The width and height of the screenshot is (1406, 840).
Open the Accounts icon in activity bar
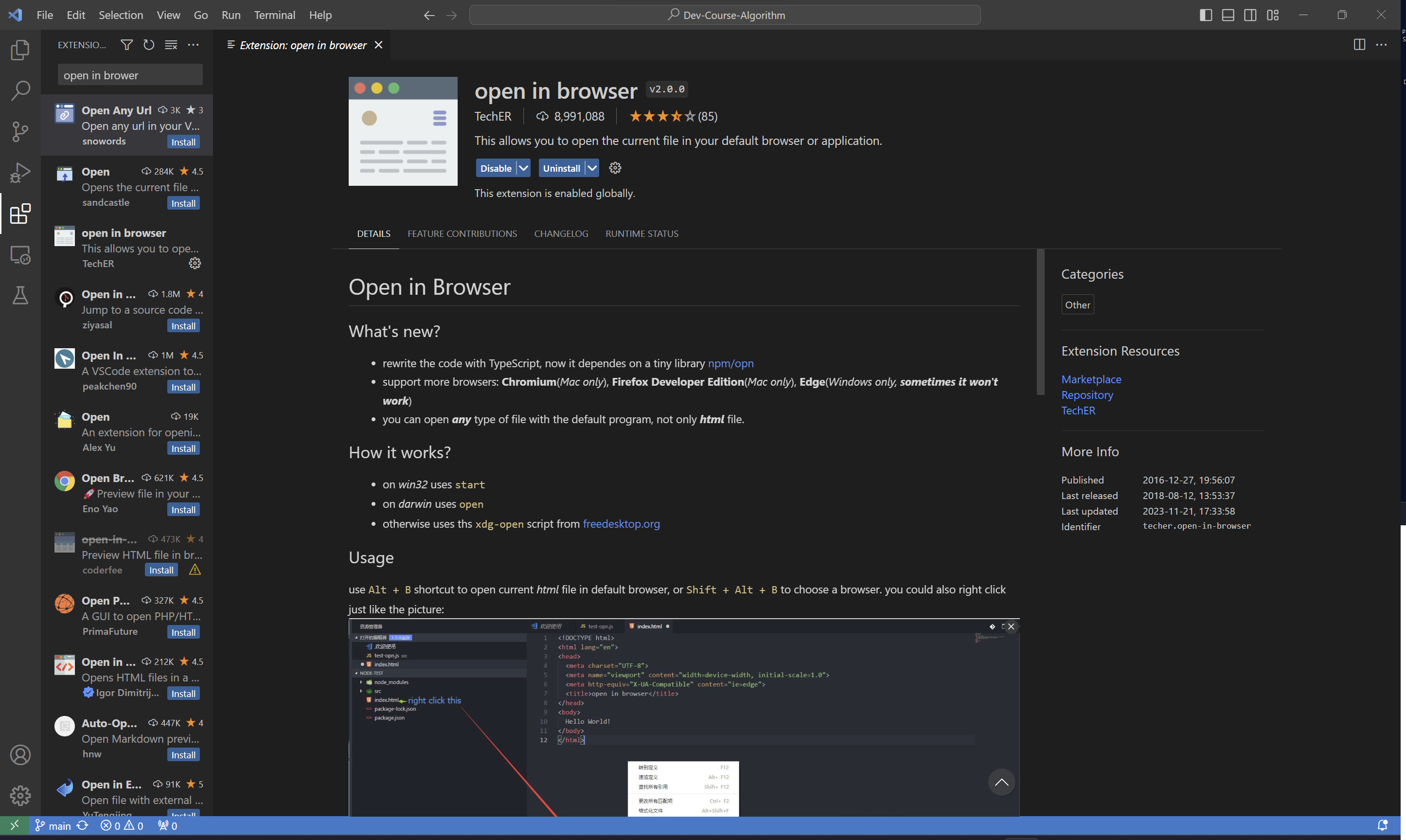20,754
